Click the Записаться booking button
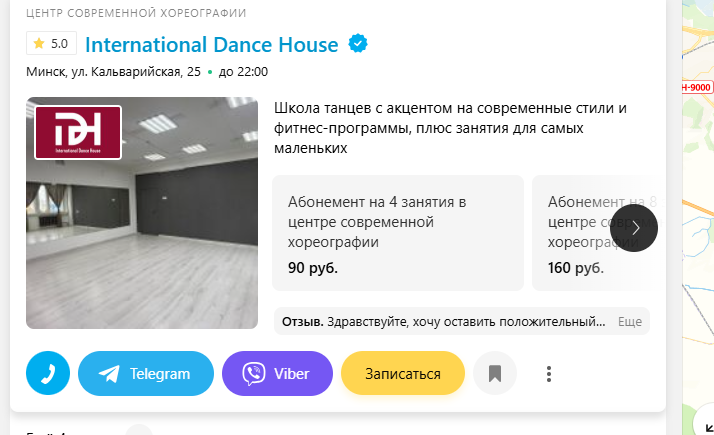Viewport: 714px width, 435px height. click(x=403, y=373)
